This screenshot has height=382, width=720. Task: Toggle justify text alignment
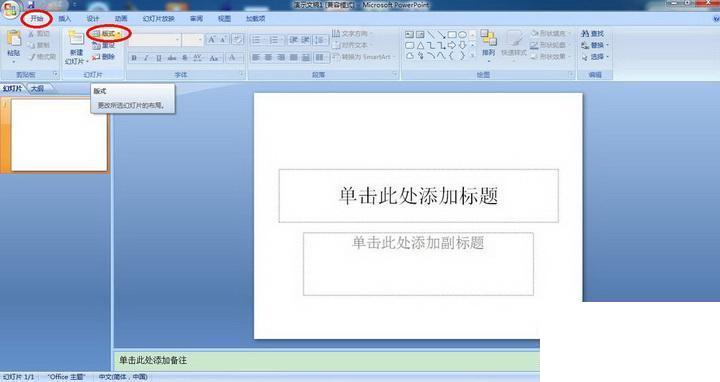click(x=293, y=57)
